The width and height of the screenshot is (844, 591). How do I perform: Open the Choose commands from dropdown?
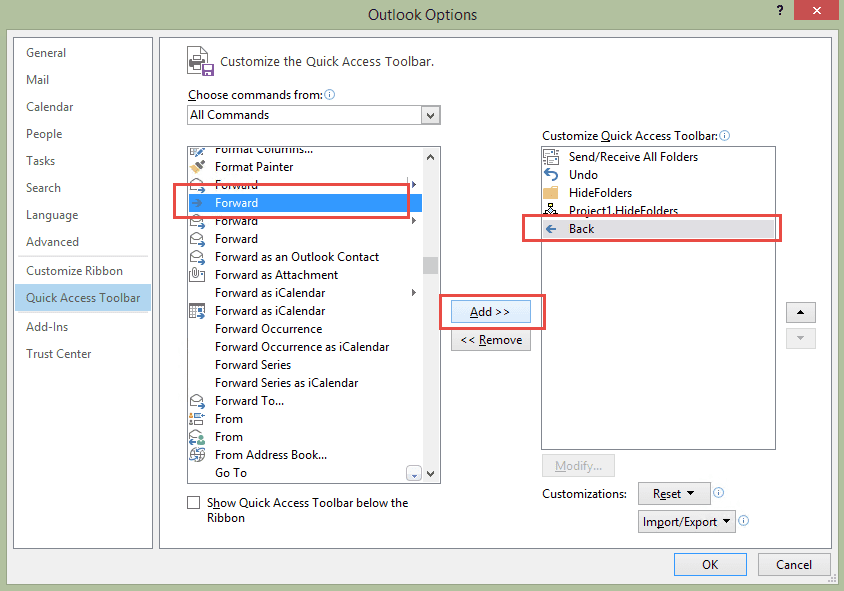coord(430,115)
